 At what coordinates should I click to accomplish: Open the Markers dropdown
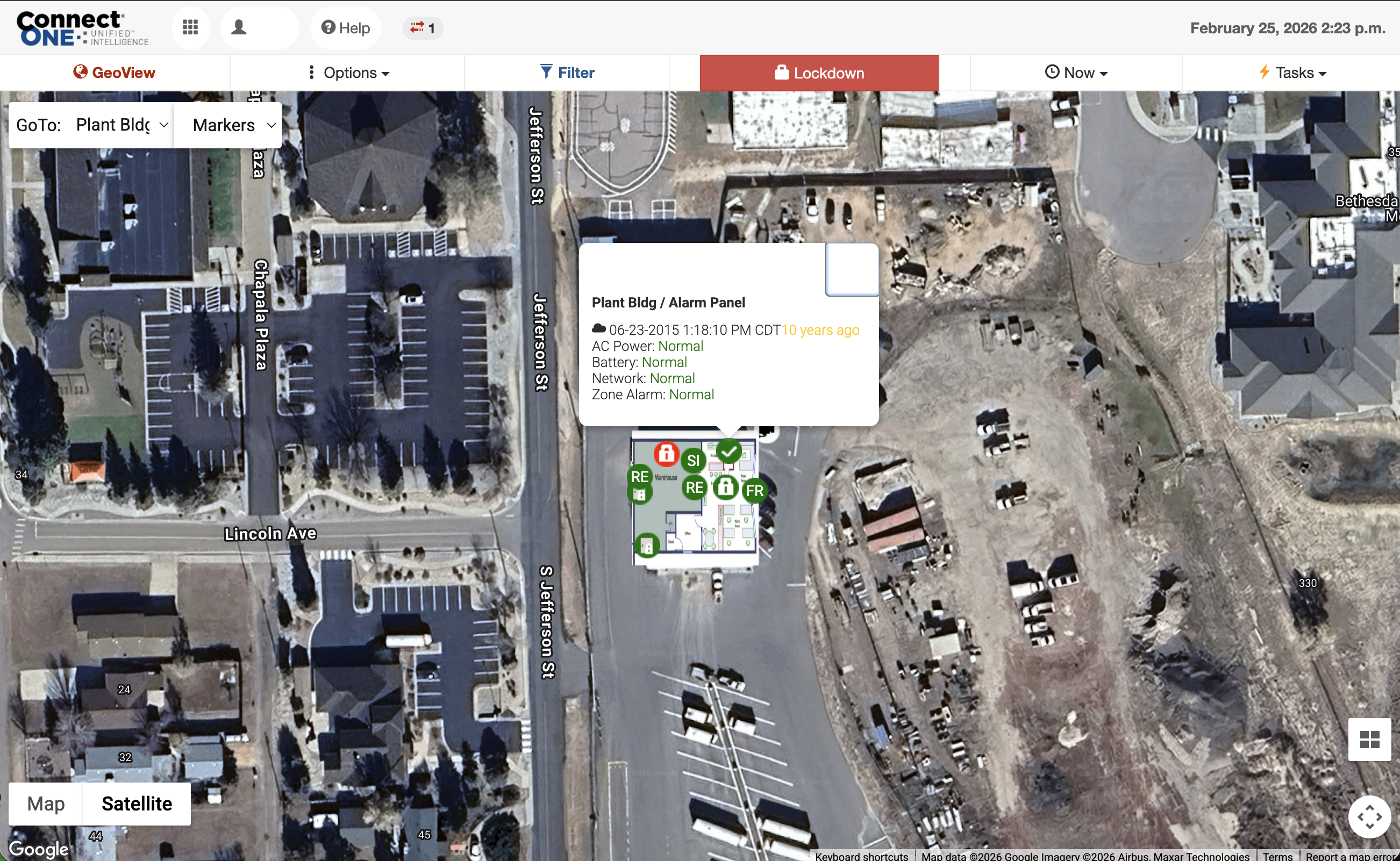(227, 125)
